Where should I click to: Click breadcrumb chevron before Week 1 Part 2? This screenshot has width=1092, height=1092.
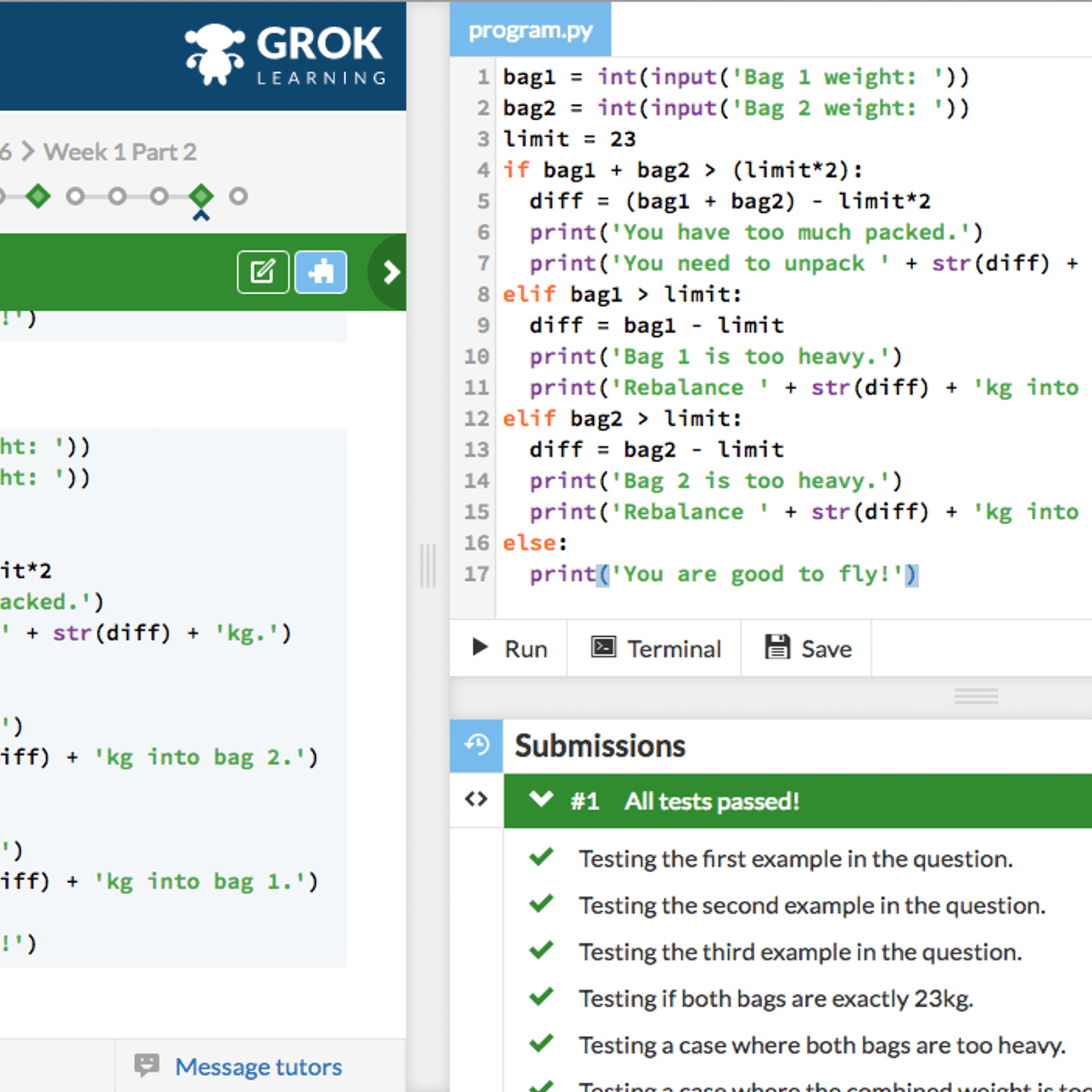[x=27, y=152]
